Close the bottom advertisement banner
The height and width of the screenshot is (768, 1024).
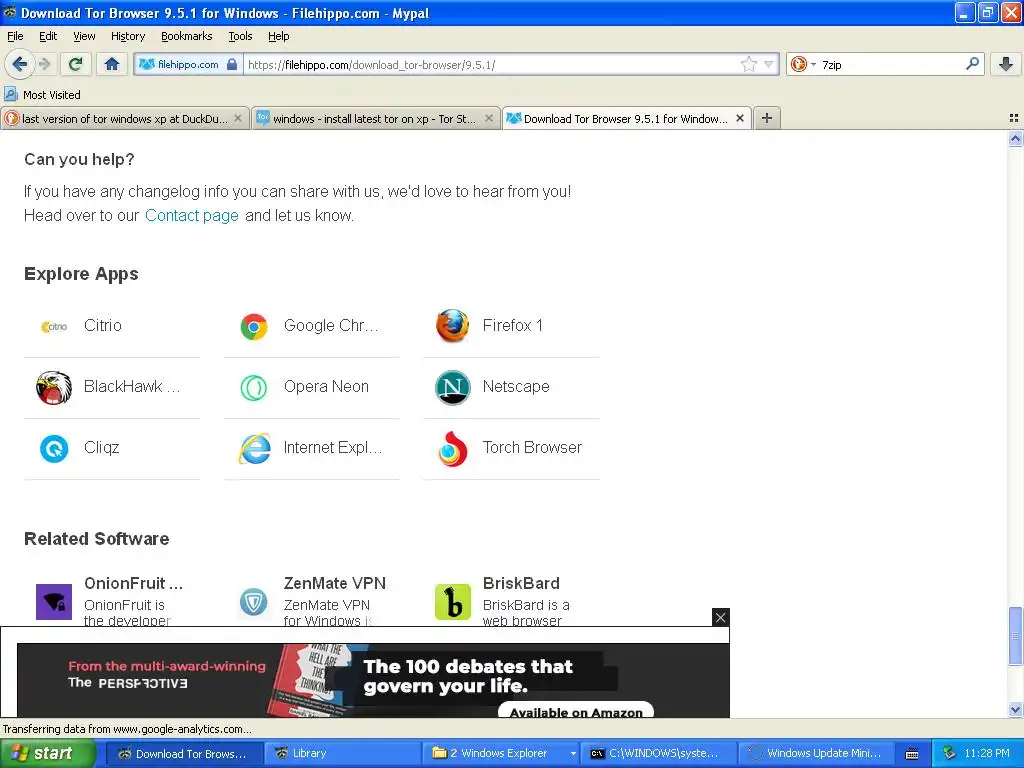[720, 617]
